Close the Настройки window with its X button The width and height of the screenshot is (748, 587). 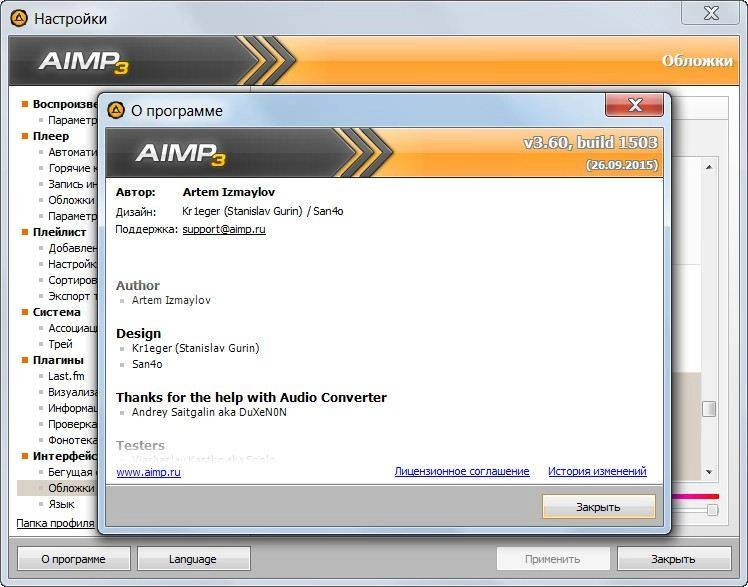click(711, 13)
